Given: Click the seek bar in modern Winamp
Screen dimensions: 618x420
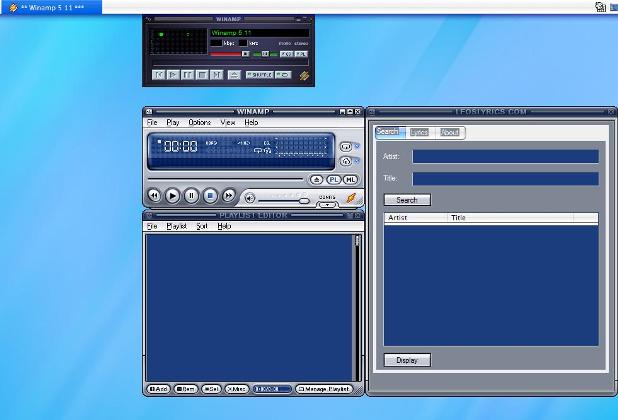Looking at the screenshot, I should point(225,179).
